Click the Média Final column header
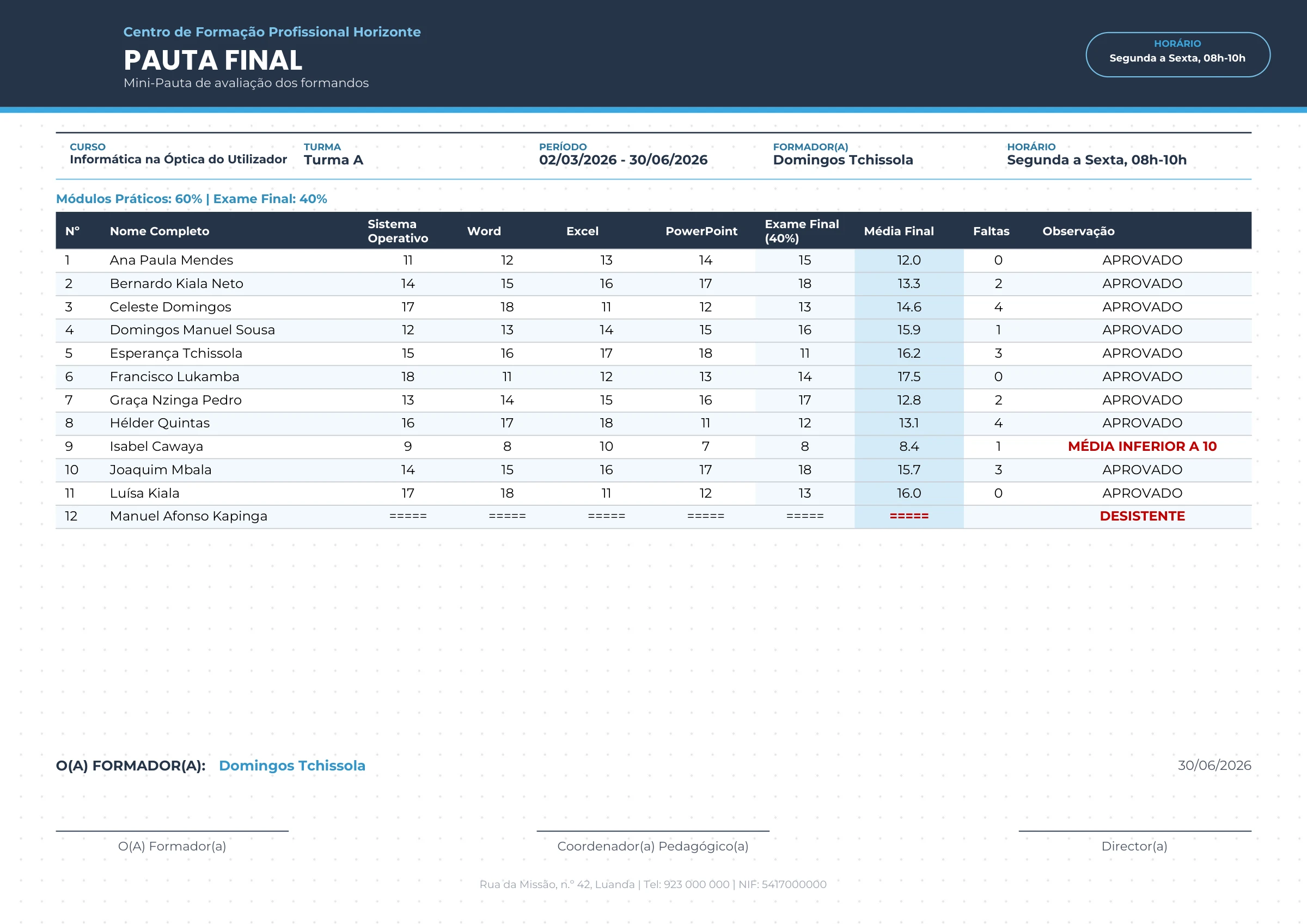 coord(899,231)
